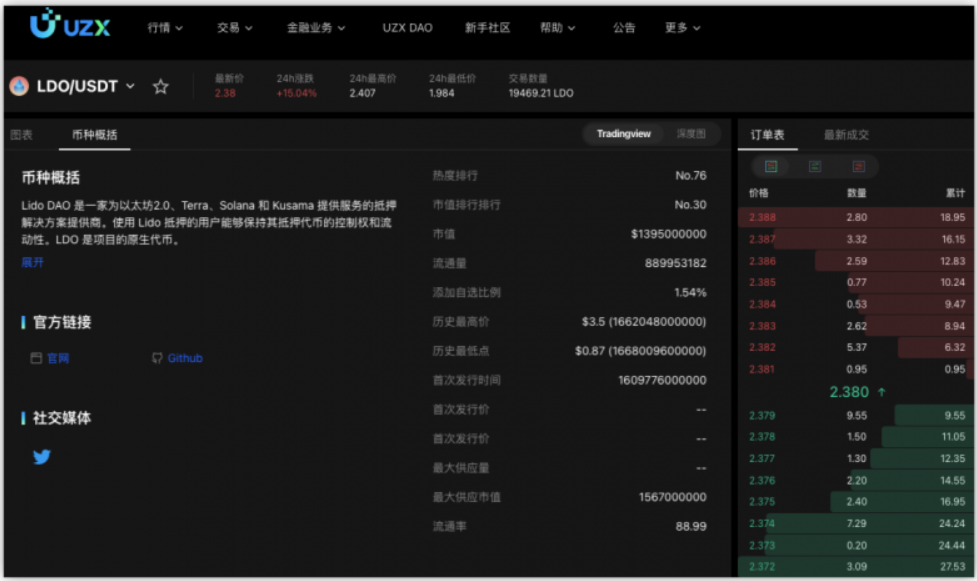Viewport: 977px width, 581px height.
Task: Click the latest price 2.38
Action: pyautogui.click(x=225, y=93)
